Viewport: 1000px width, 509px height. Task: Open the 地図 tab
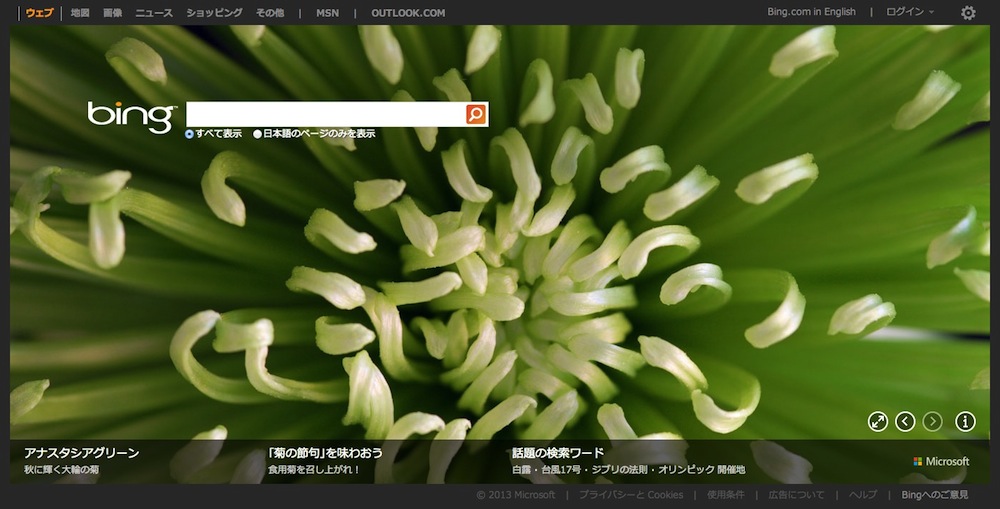[80, 13]
